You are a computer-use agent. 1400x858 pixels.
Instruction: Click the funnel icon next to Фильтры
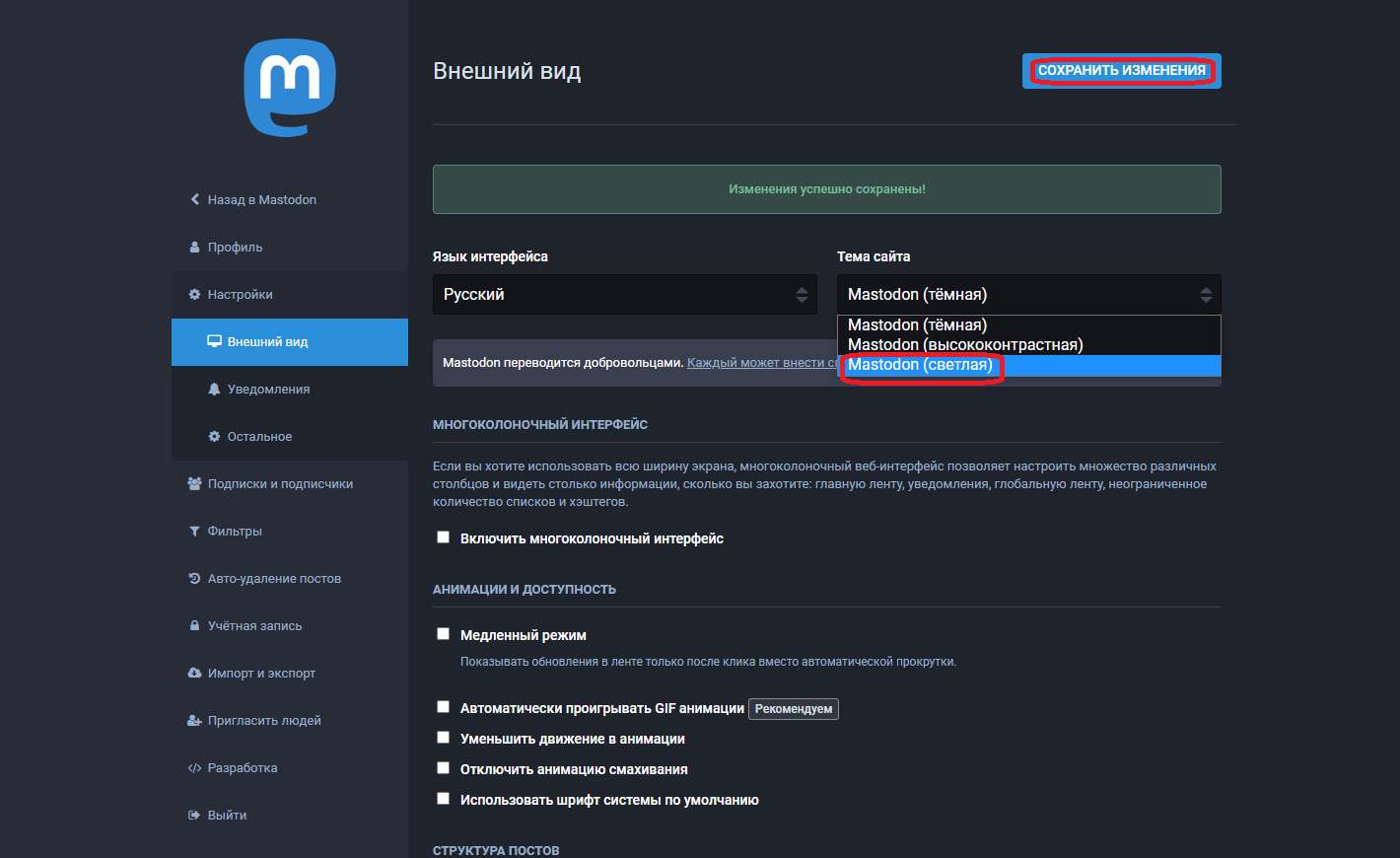click(194, 532)
